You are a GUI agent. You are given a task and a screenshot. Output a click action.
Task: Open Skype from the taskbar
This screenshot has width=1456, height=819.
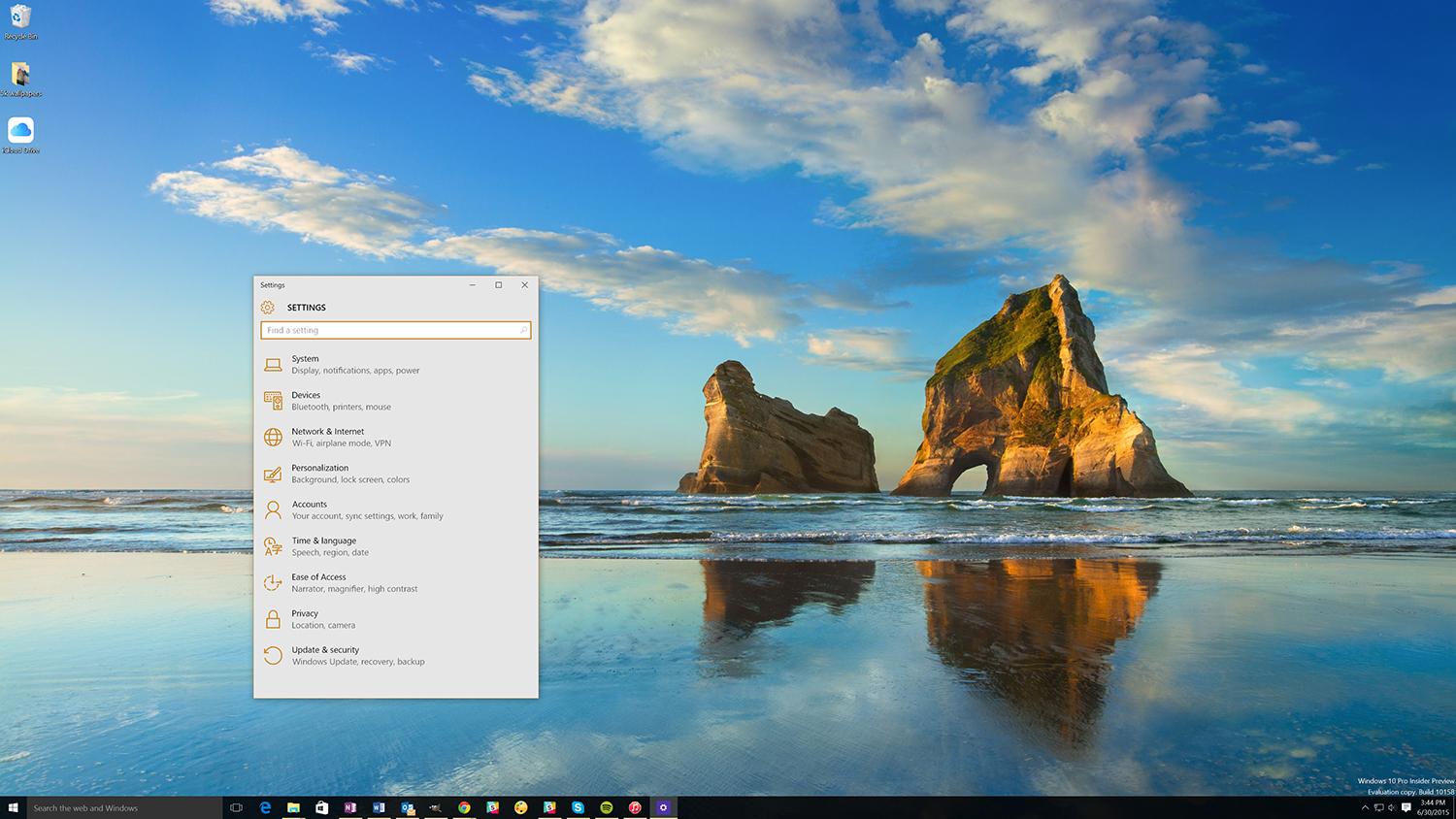pyautogui.click(x=579, y=807)
